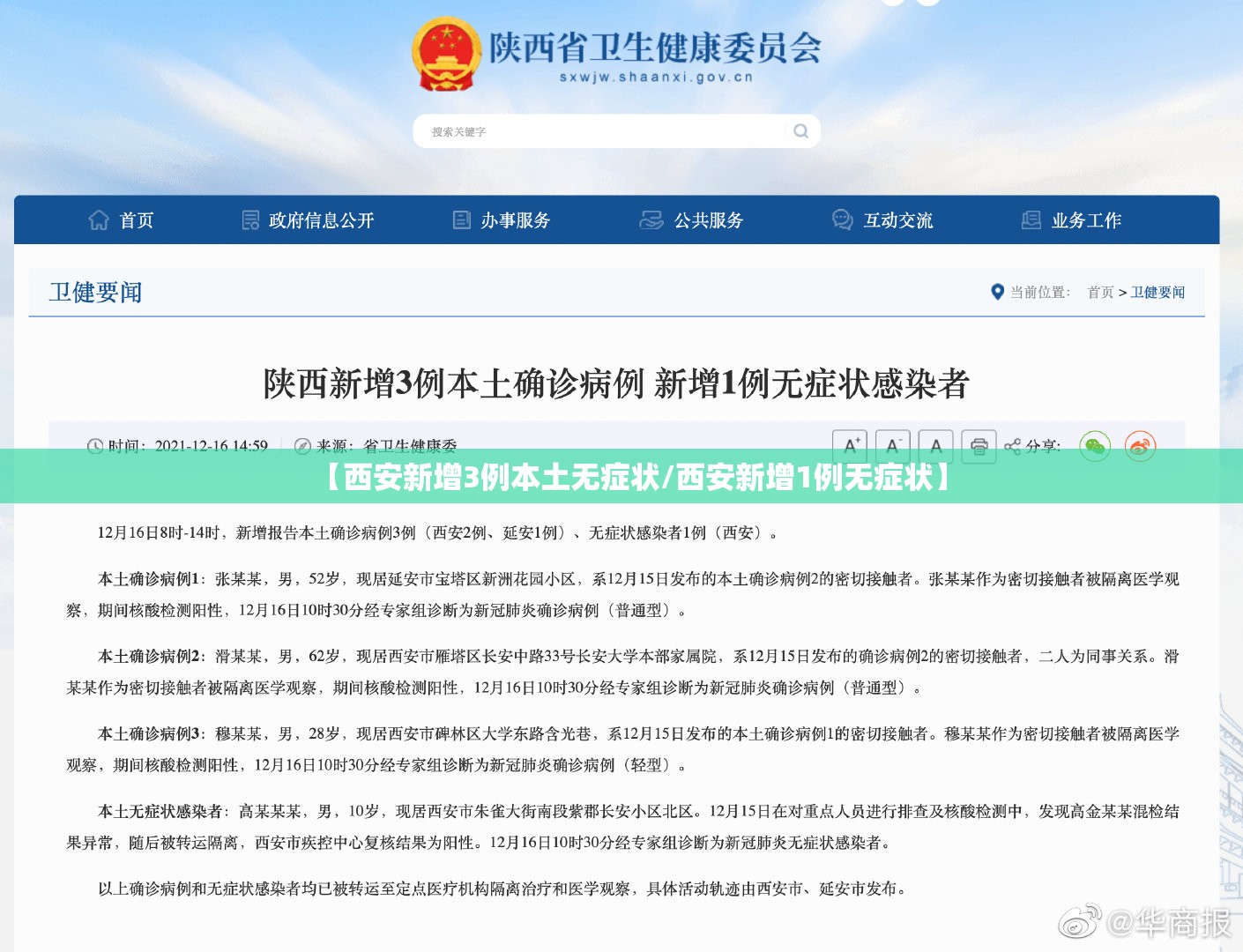Click the search magnifier icon
The image size is (1243, 952).
800,131
